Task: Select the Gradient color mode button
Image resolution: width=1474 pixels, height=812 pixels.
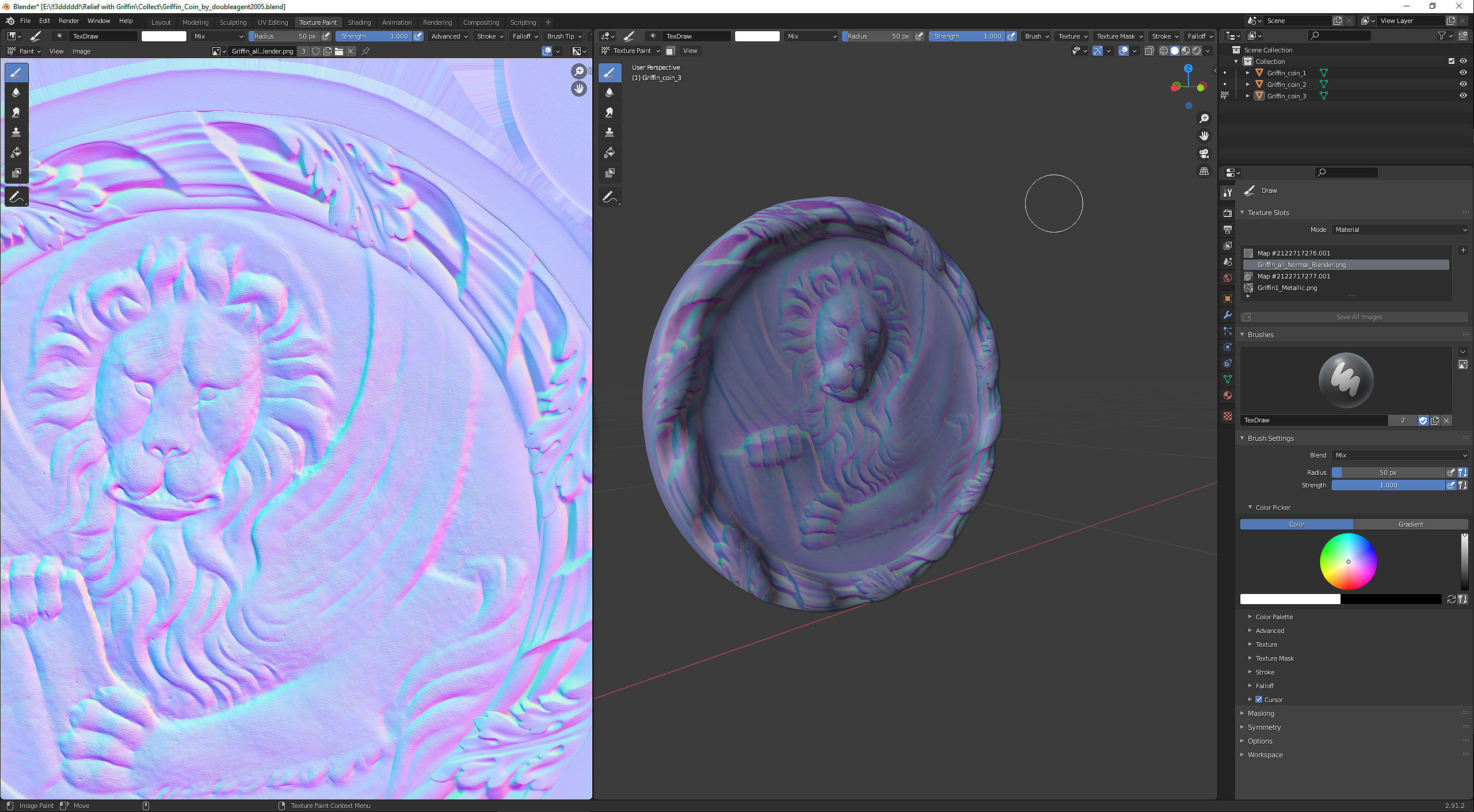Action: (x=1410, y=524)
